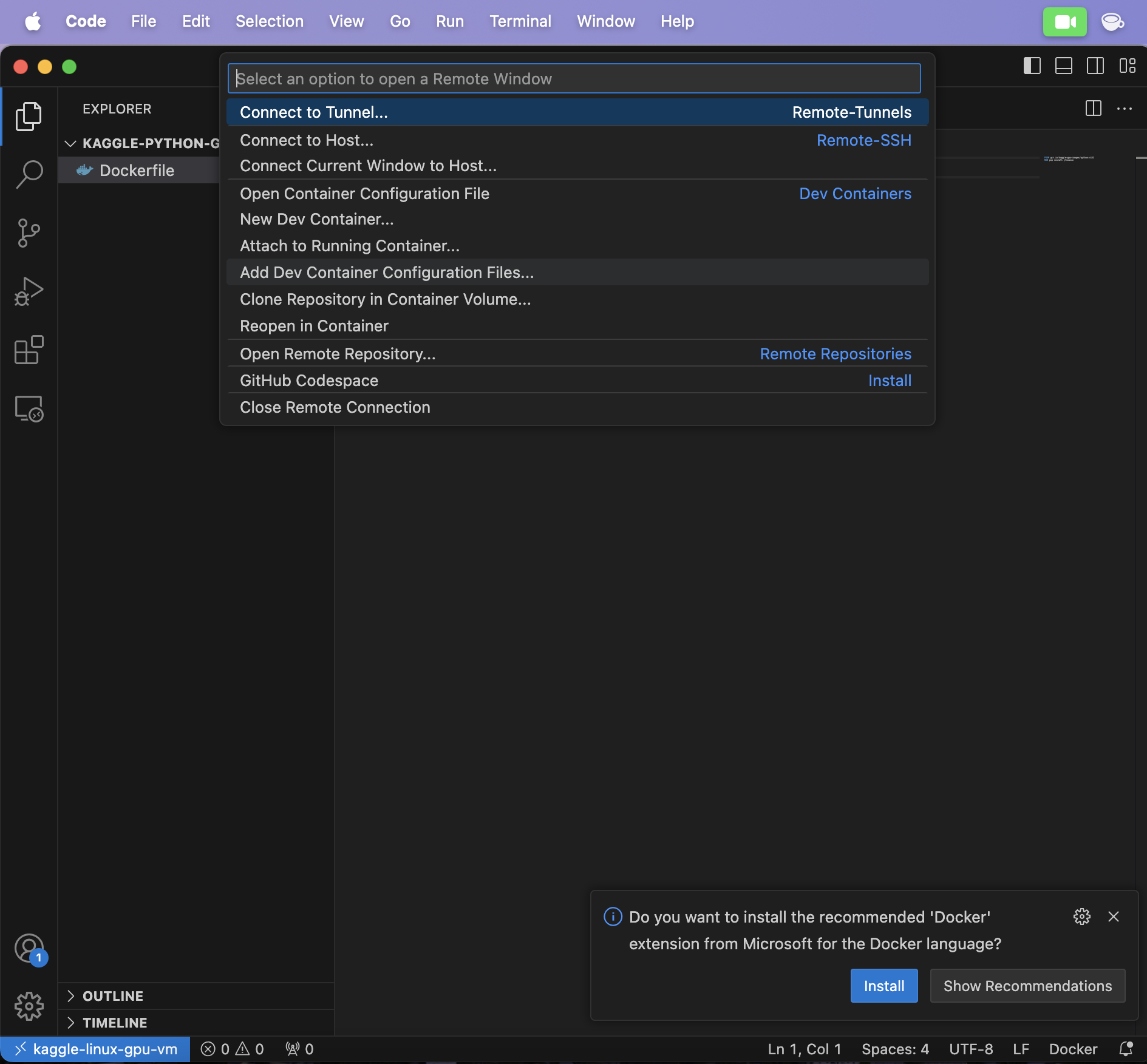1147x1064 pixels.
Task: Open the Remote Explorer view
Action: coord(29,408)
